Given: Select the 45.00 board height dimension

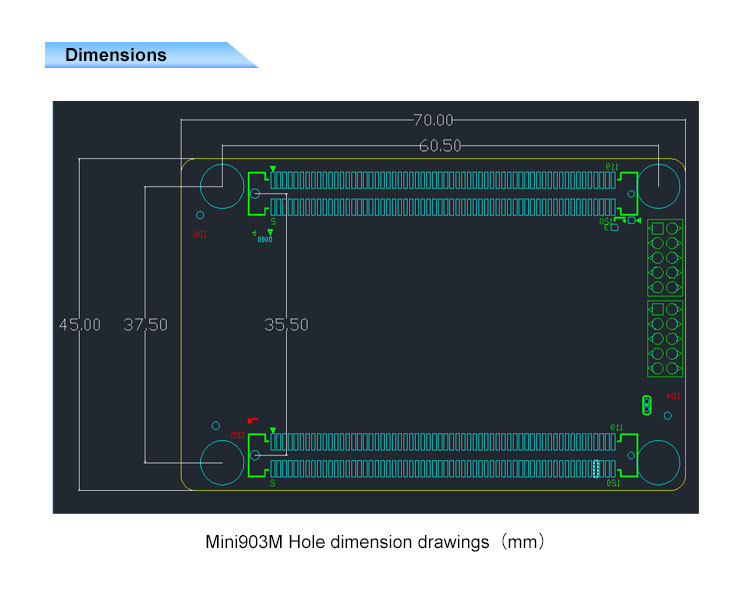Looking at the screenshot, I should [x=80, y=325].
